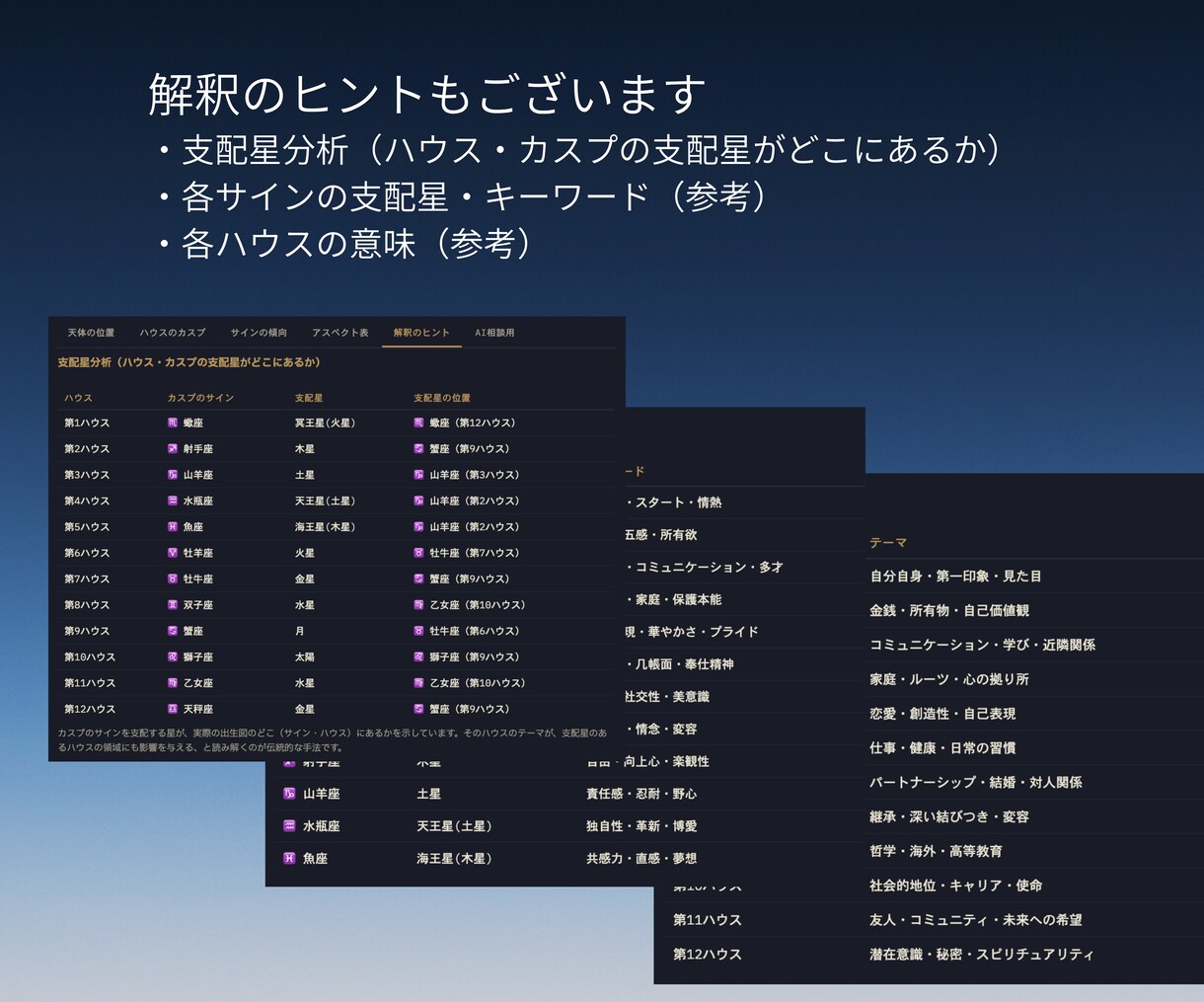Click the ハウス column header

[78, 398]
